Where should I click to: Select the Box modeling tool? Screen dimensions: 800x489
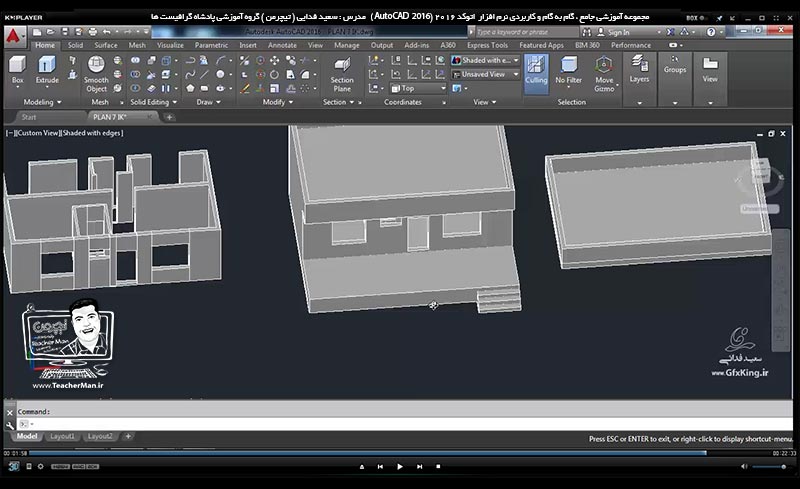17,69
